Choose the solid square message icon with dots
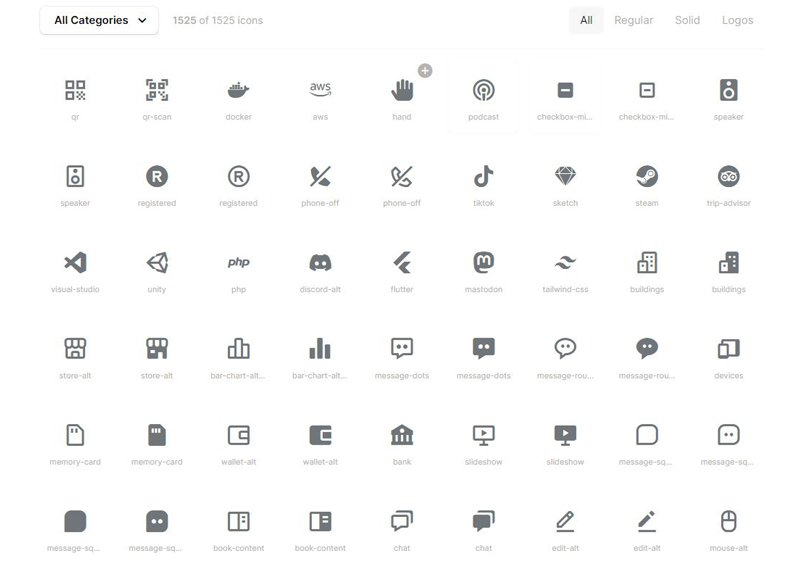Screen dimensions: 800x577 click(157, 521)
